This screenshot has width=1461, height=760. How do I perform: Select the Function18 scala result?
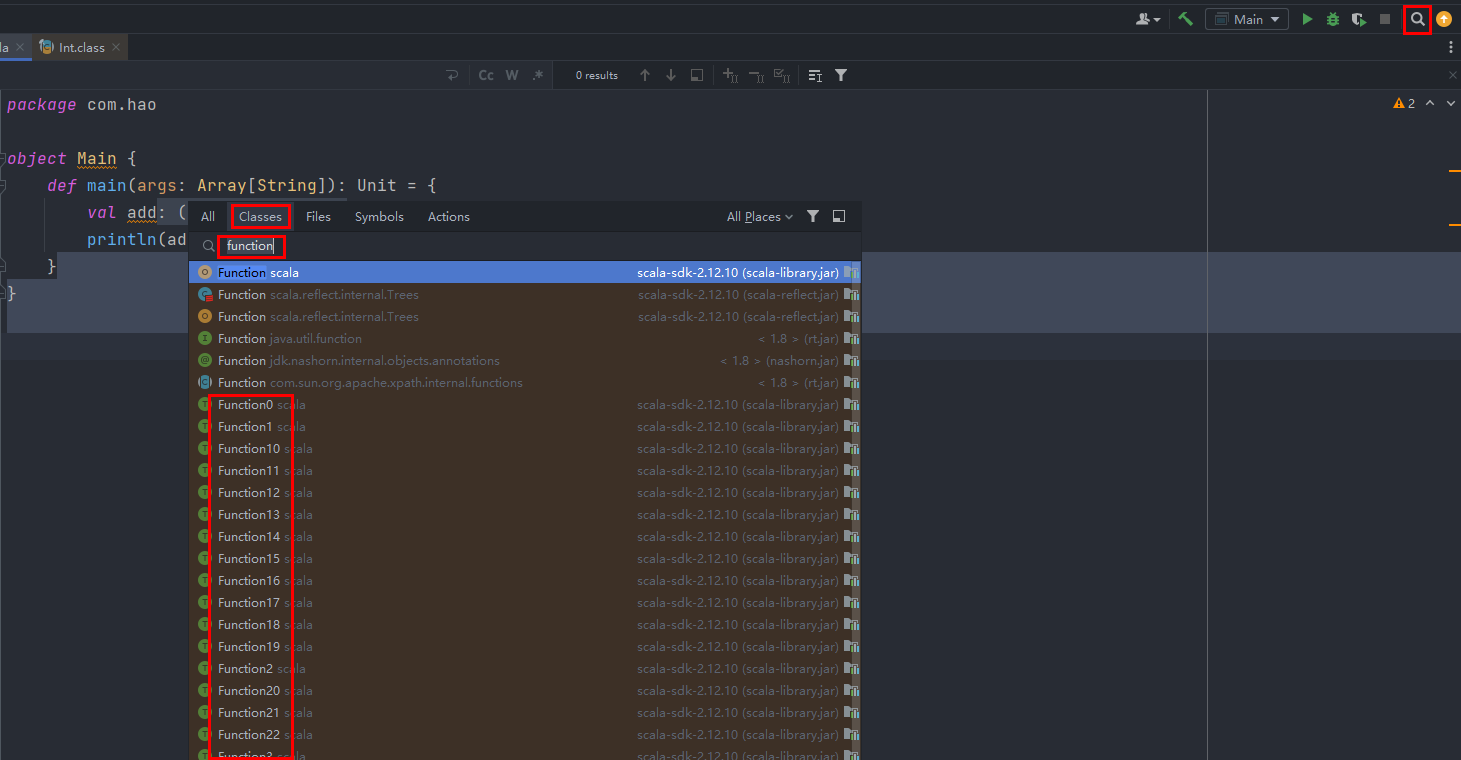pyautogui.click(x=525, y=624)
